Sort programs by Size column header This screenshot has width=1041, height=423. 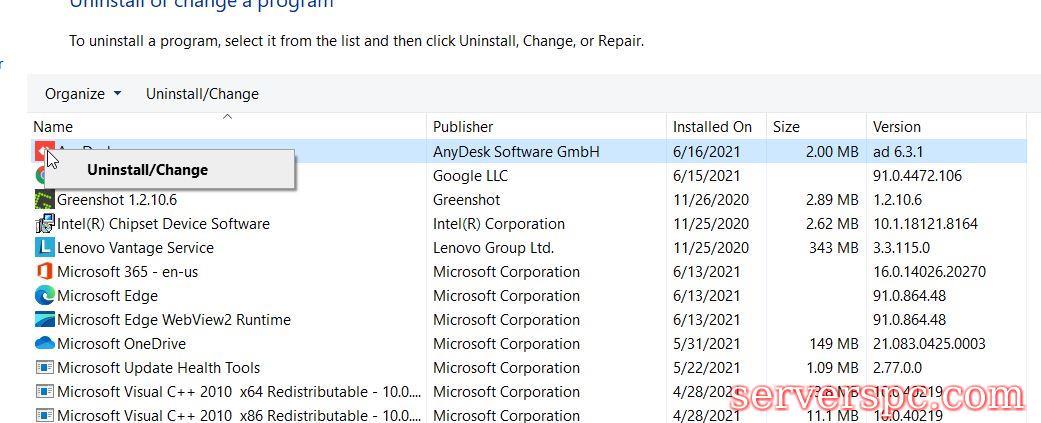[786, 127]
